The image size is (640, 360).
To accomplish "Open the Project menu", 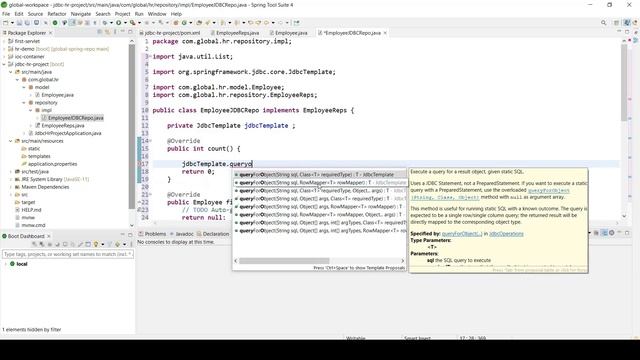I will [x=122, y=14].
